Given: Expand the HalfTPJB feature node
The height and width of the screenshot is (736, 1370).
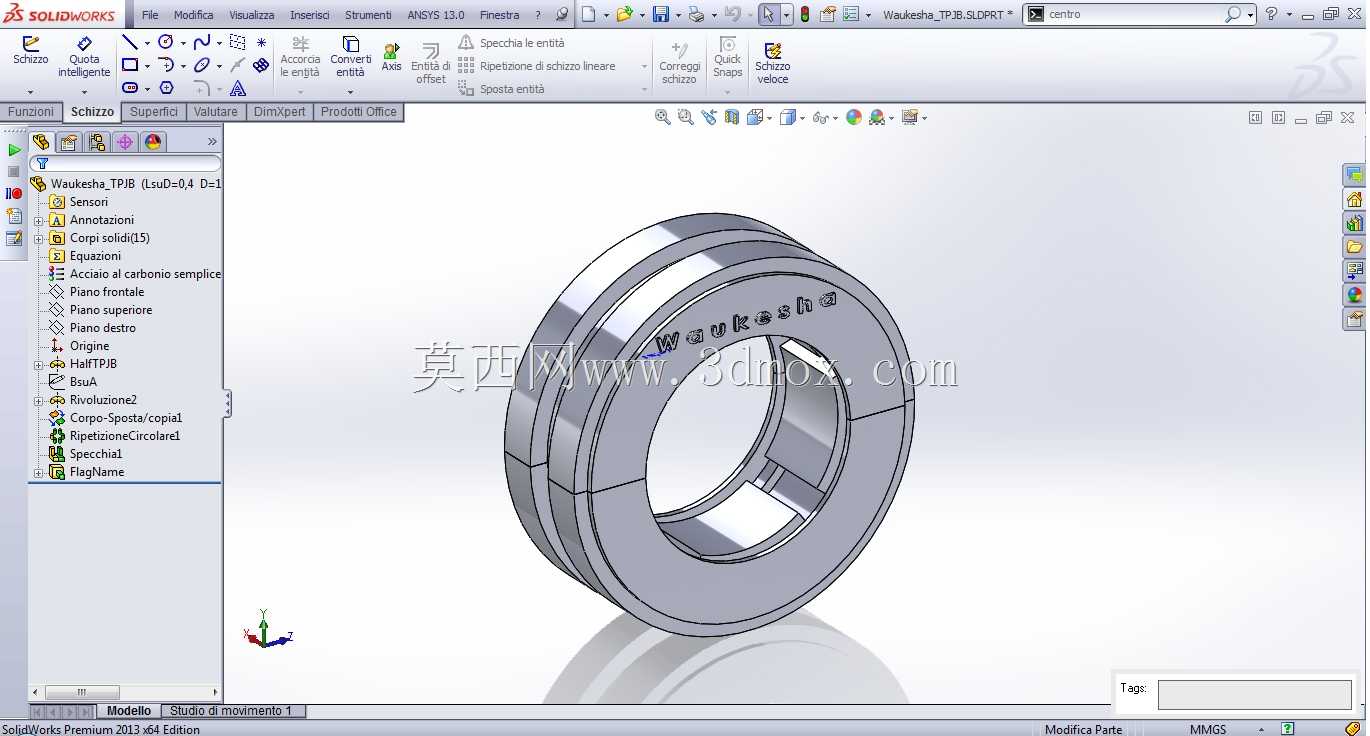Looking at the screenshot, I should [x=38, y=364].
